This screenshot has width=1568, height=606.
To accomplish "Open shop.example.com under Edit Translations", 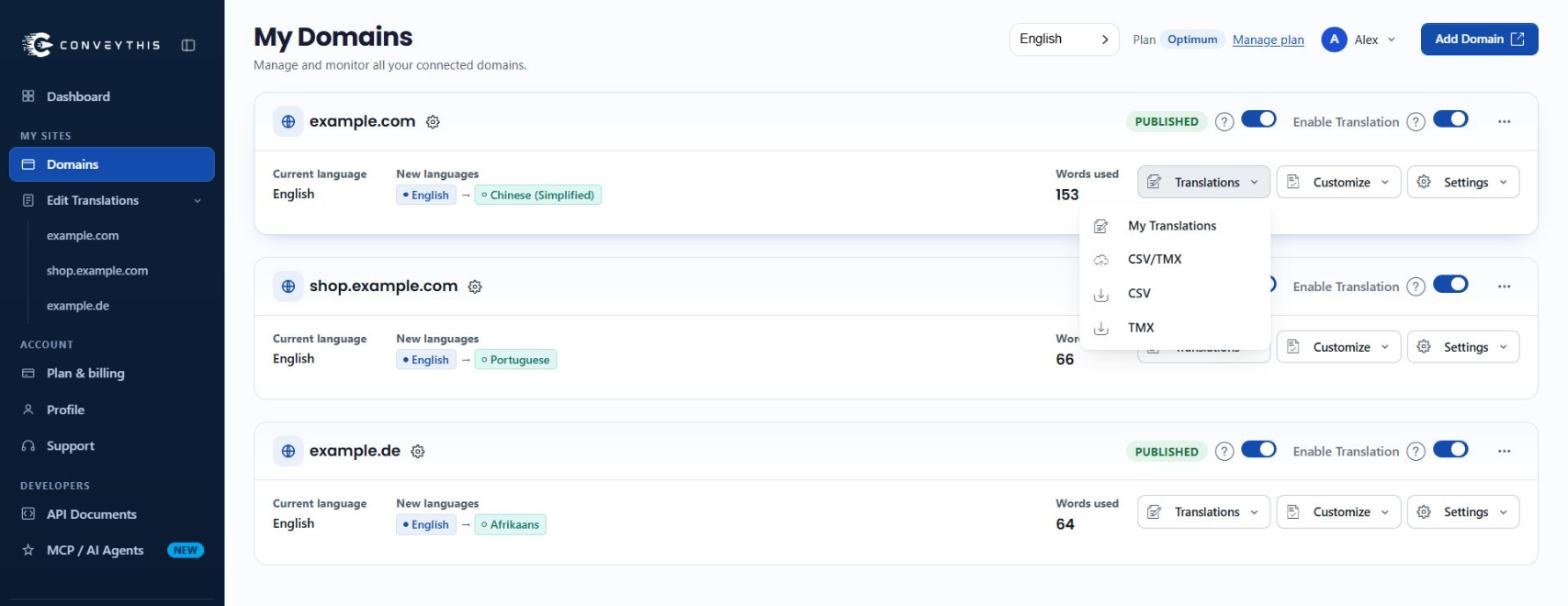I will click(97, 271).
